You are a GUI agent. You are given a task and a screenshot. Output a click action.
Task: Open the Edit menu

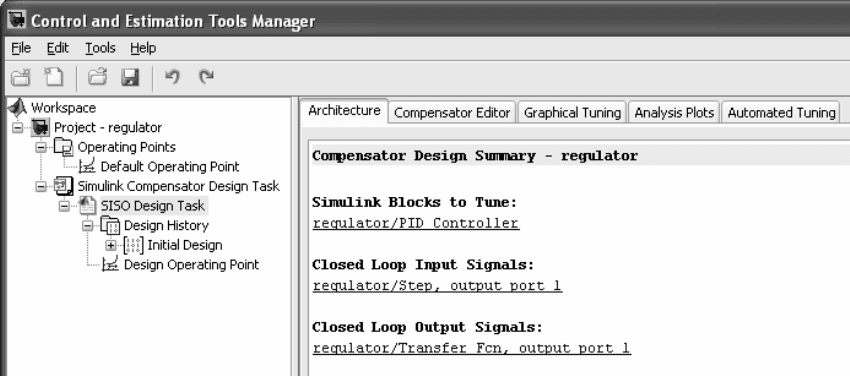pyautogui.click(x=57, y=48)
